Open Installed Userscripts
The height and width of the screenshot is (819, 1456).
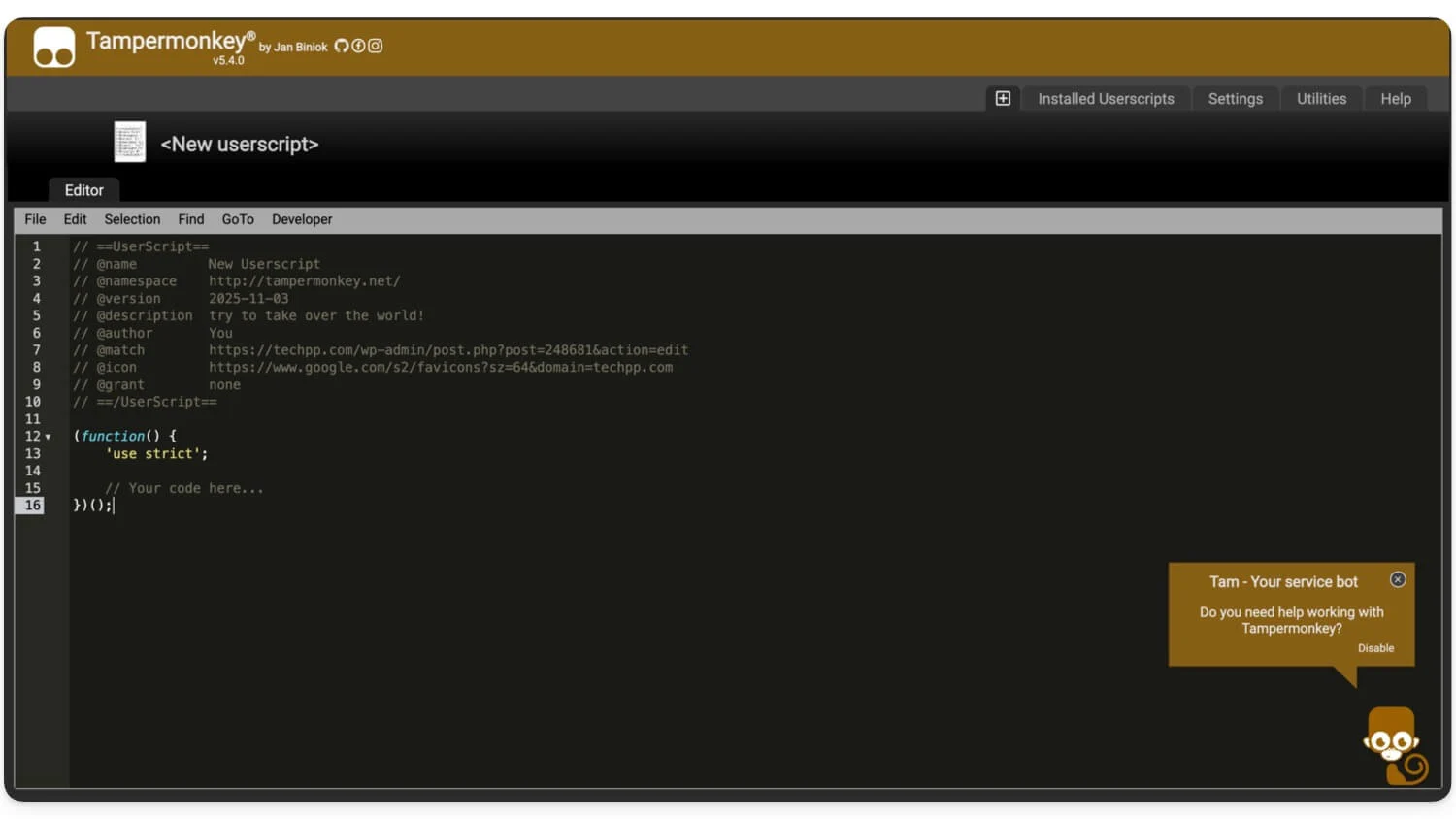tap(1106, 98)
